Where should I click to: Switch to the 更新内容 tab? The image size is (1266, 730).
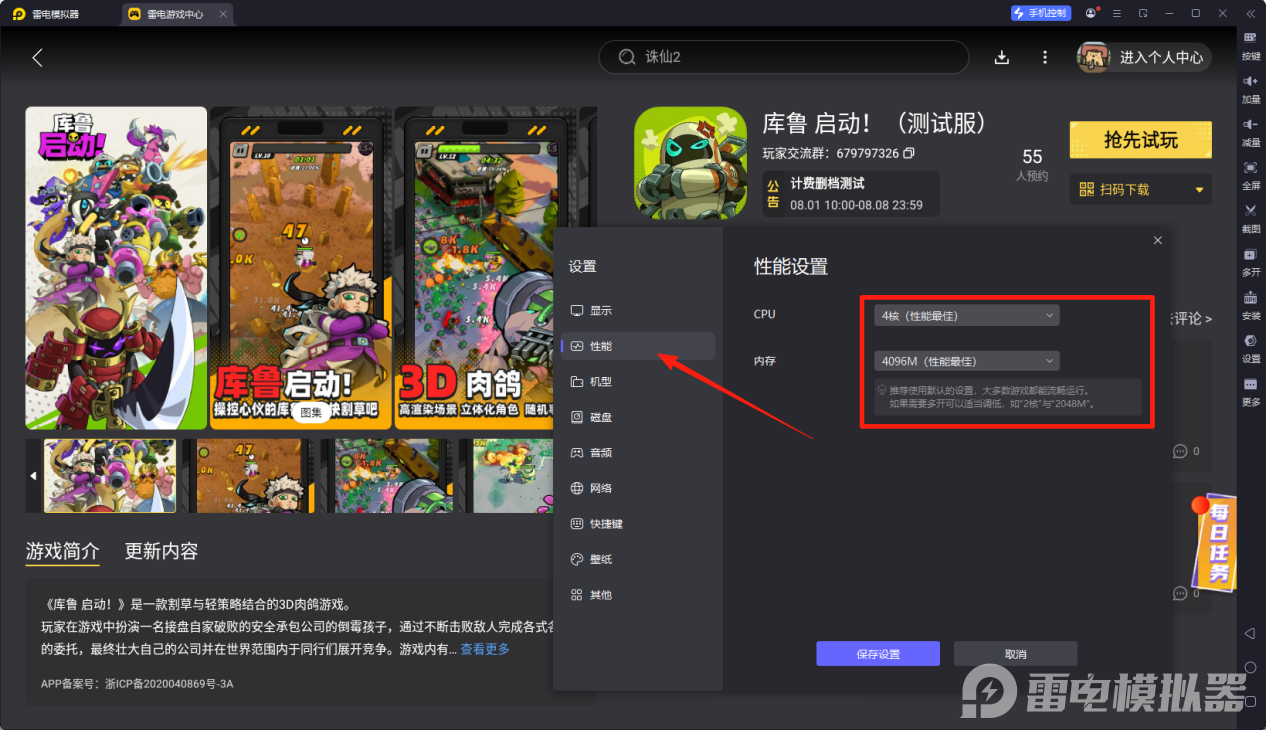(161, 552)
